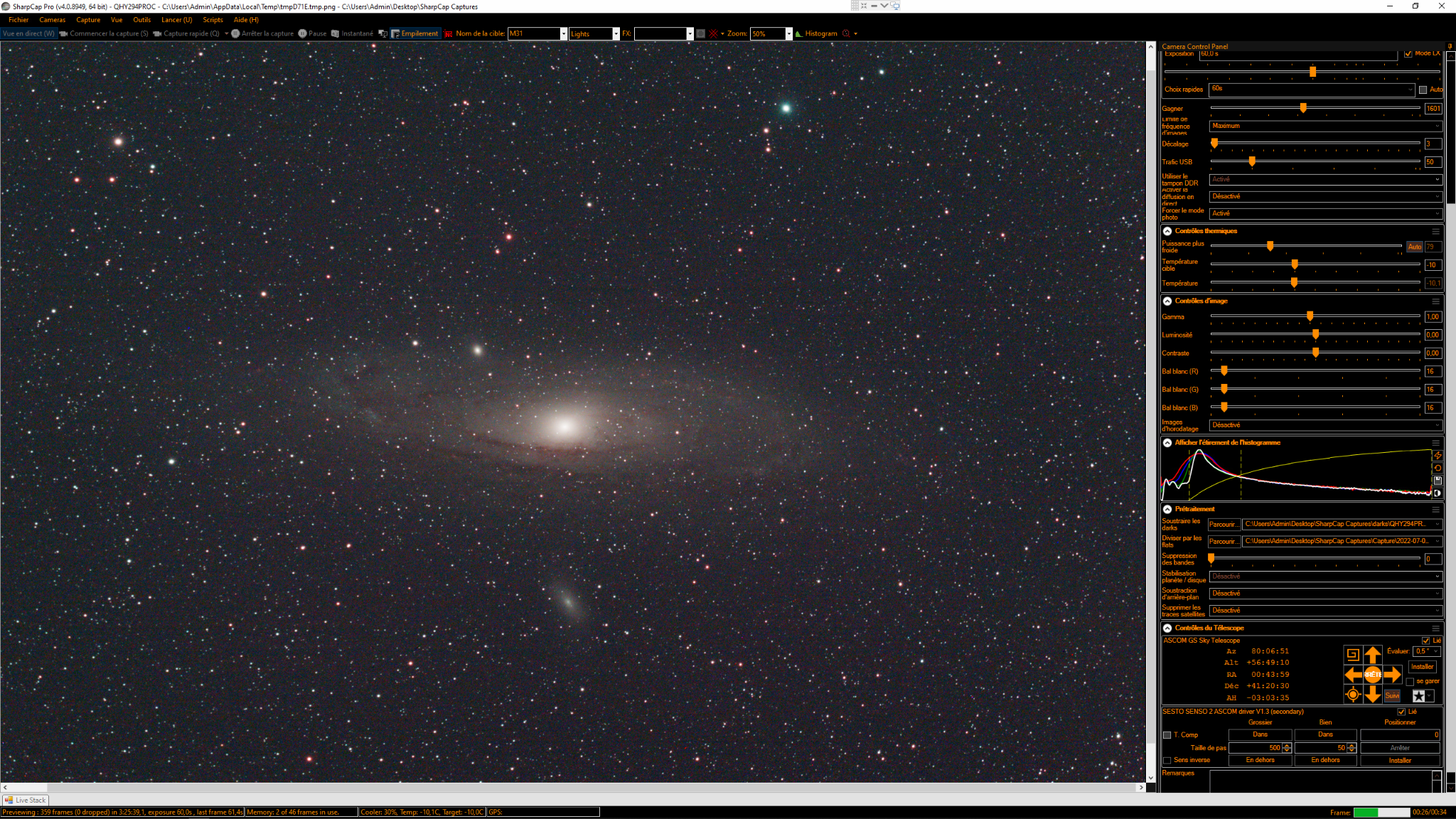This screenshot has height=819, width=1456.
Task: Click Capture rapide in the toolbar
Action: [186, 33]
